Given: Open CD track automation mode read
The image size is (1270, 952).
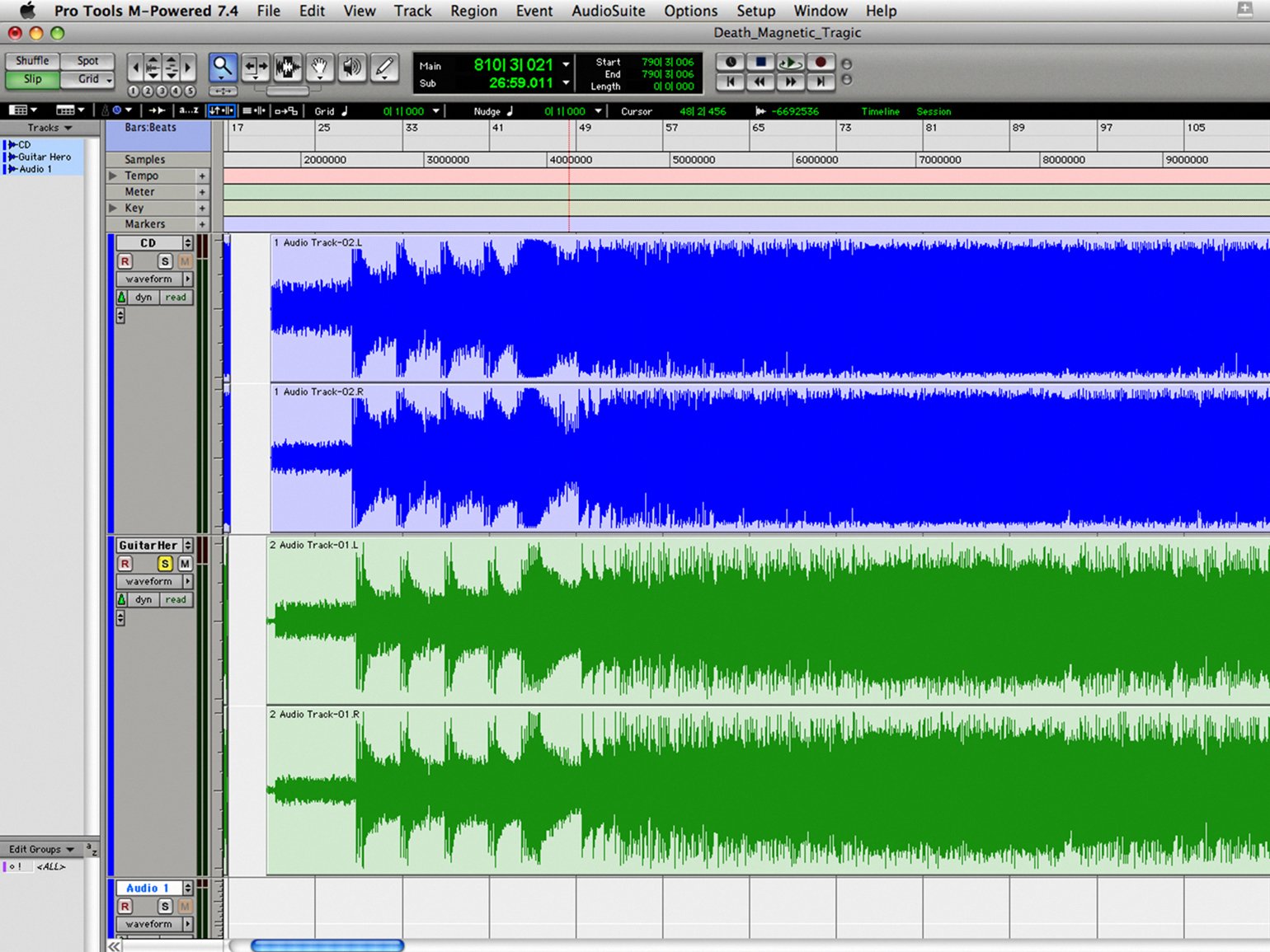Looking at the screenshot, I should tap(176, 298).
